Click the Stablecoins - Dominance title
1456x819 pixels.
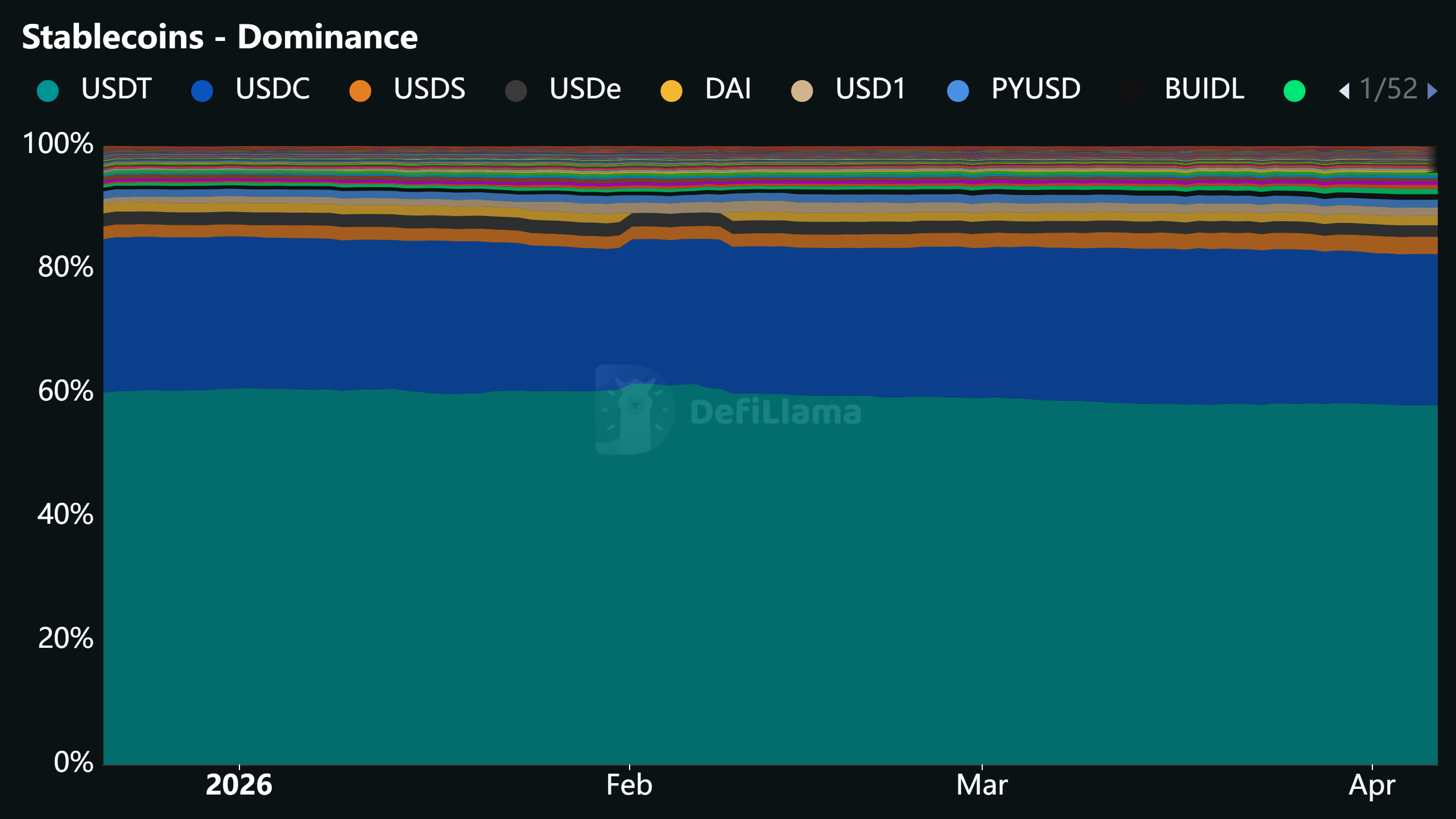(x=220, y=37)
